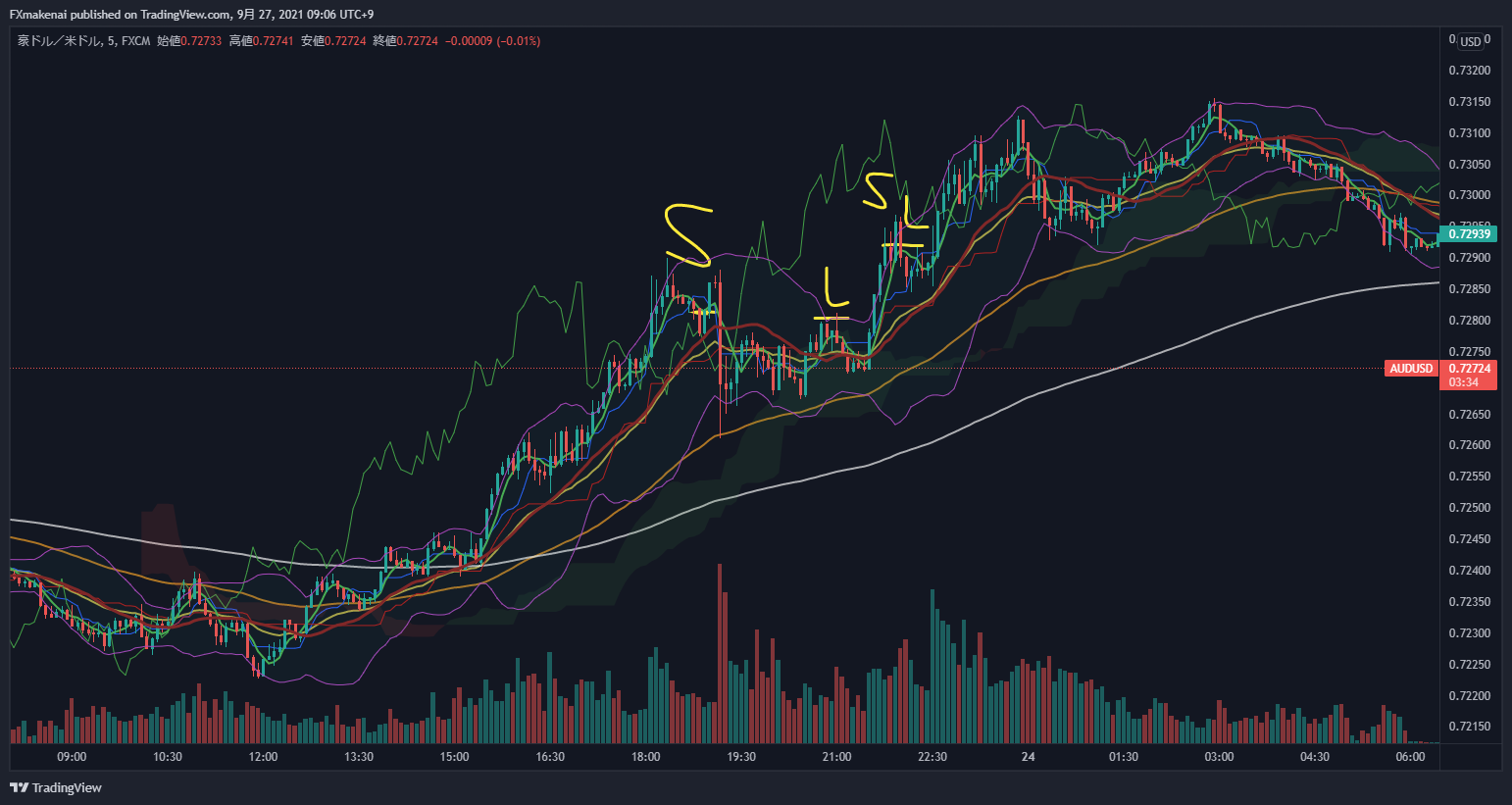Click the 15:00 time axis label

(454, 757)
